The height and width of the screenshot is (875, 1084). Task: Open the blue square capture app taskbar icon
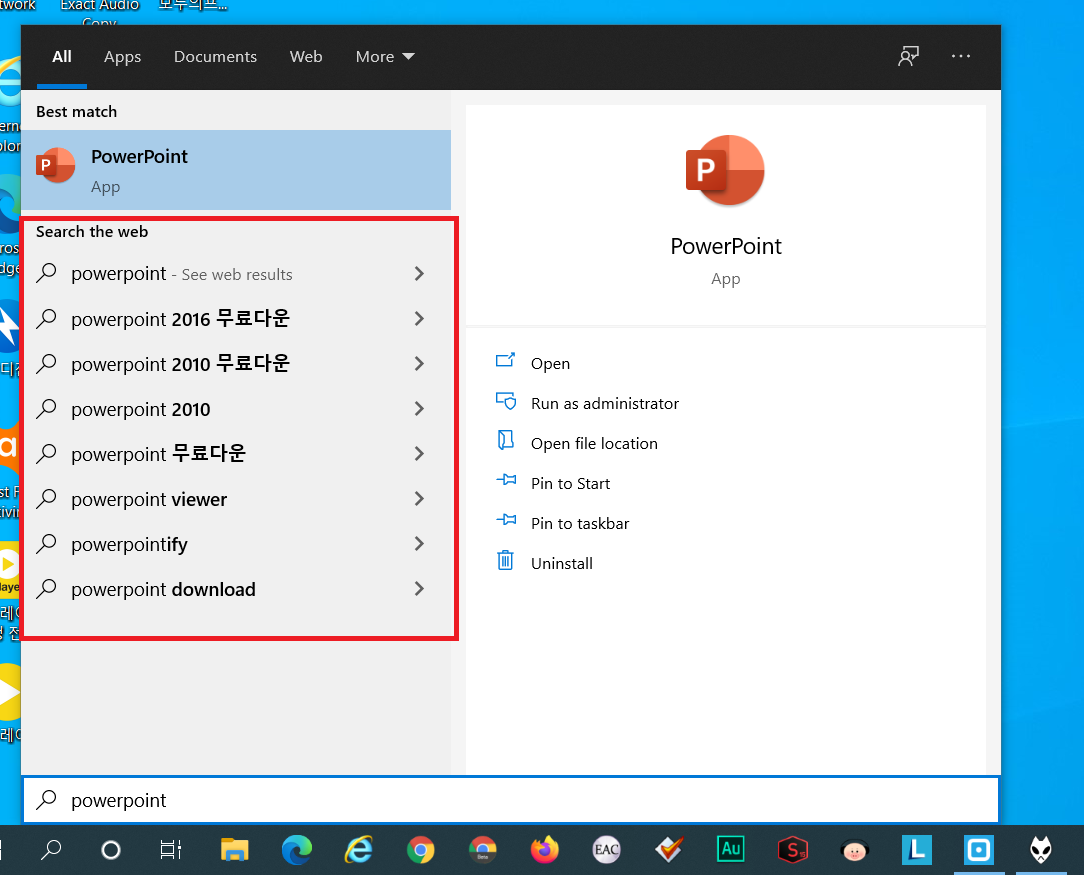point(979,849)
